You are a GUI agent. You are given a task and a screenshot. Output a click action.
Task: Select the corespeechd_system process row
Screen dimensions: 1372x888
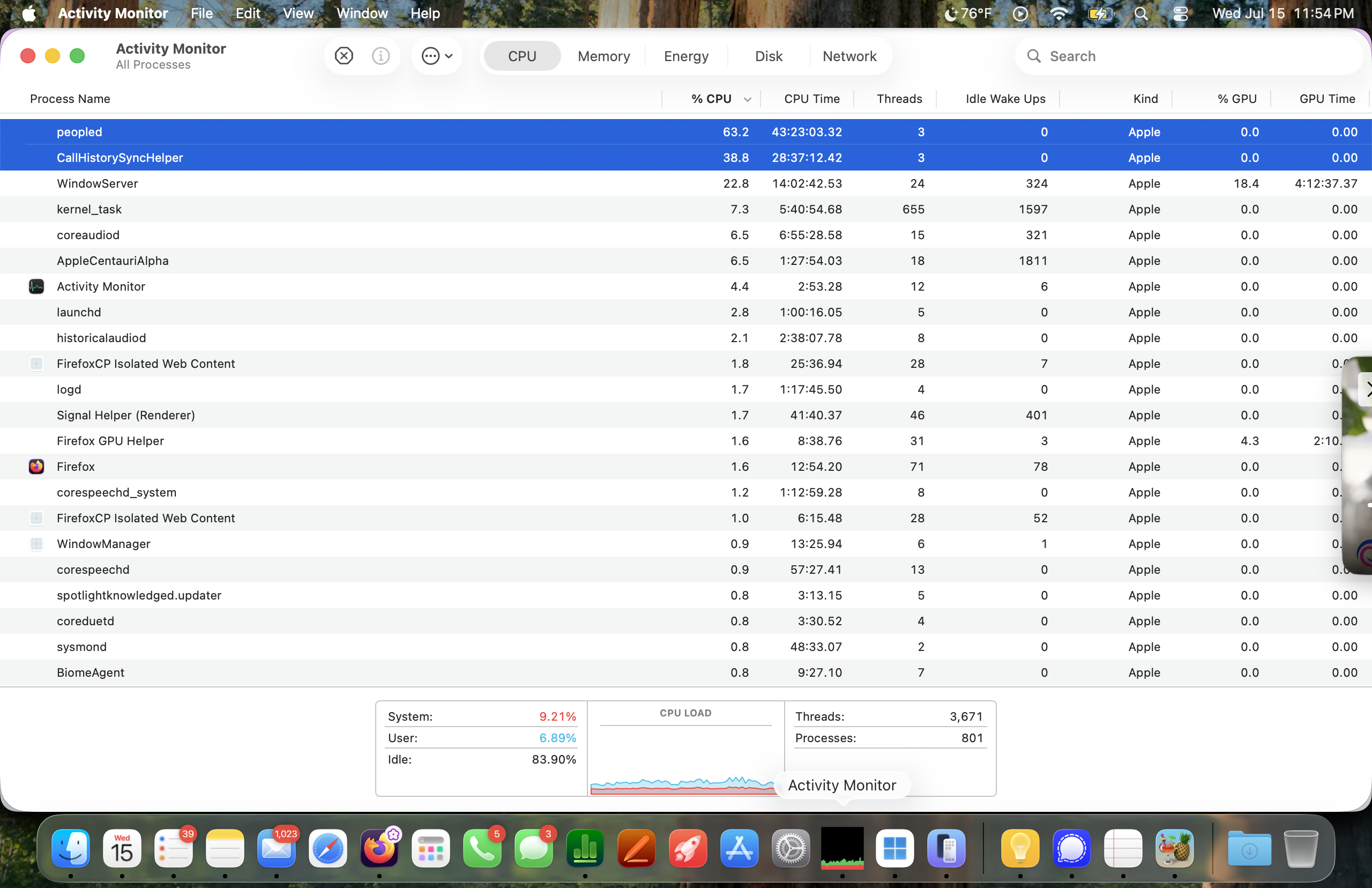click(685, 492)
